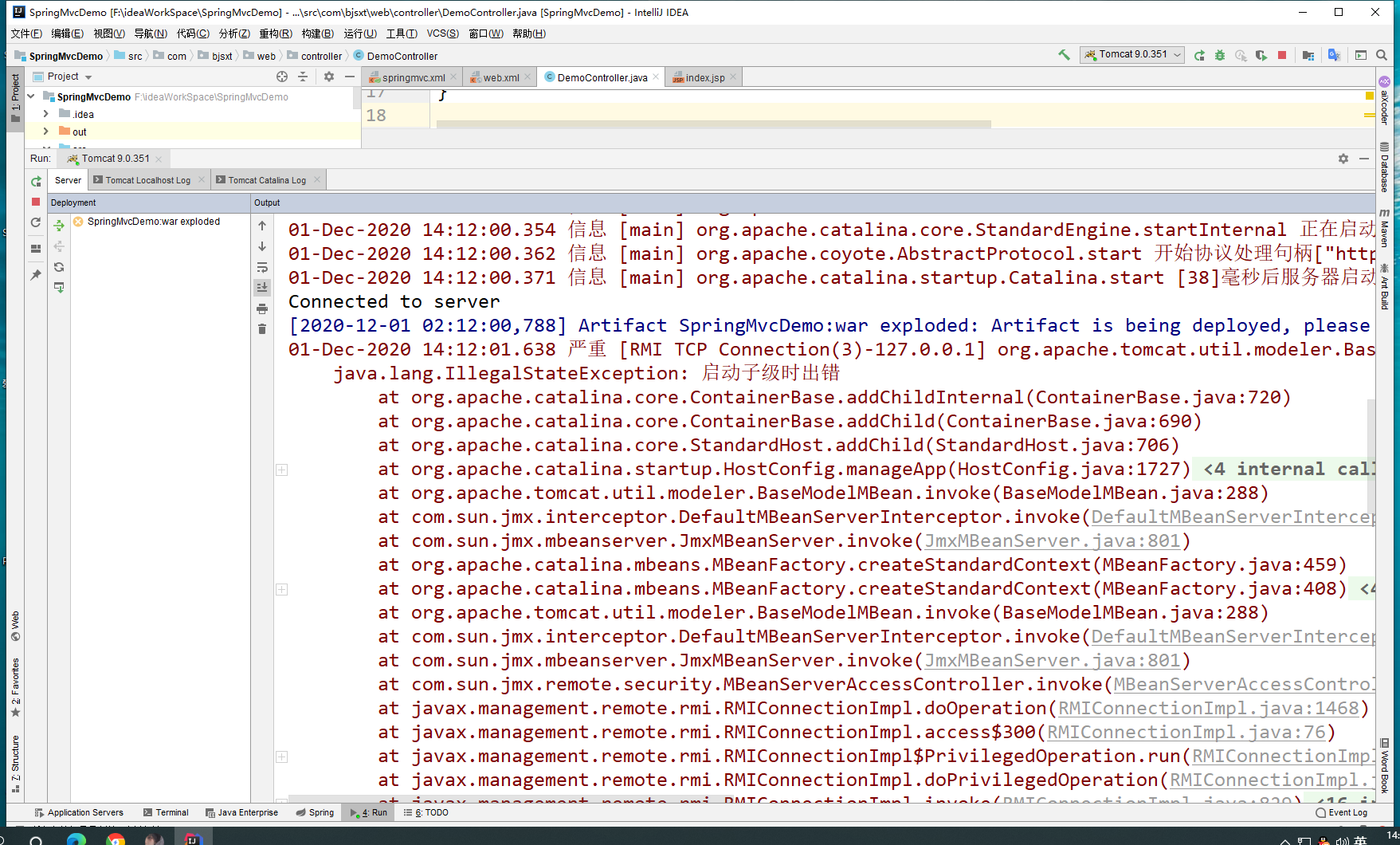Screen dimensions: 1400x845
Task: Open the Terminal tool window
Action: point(166,812)
